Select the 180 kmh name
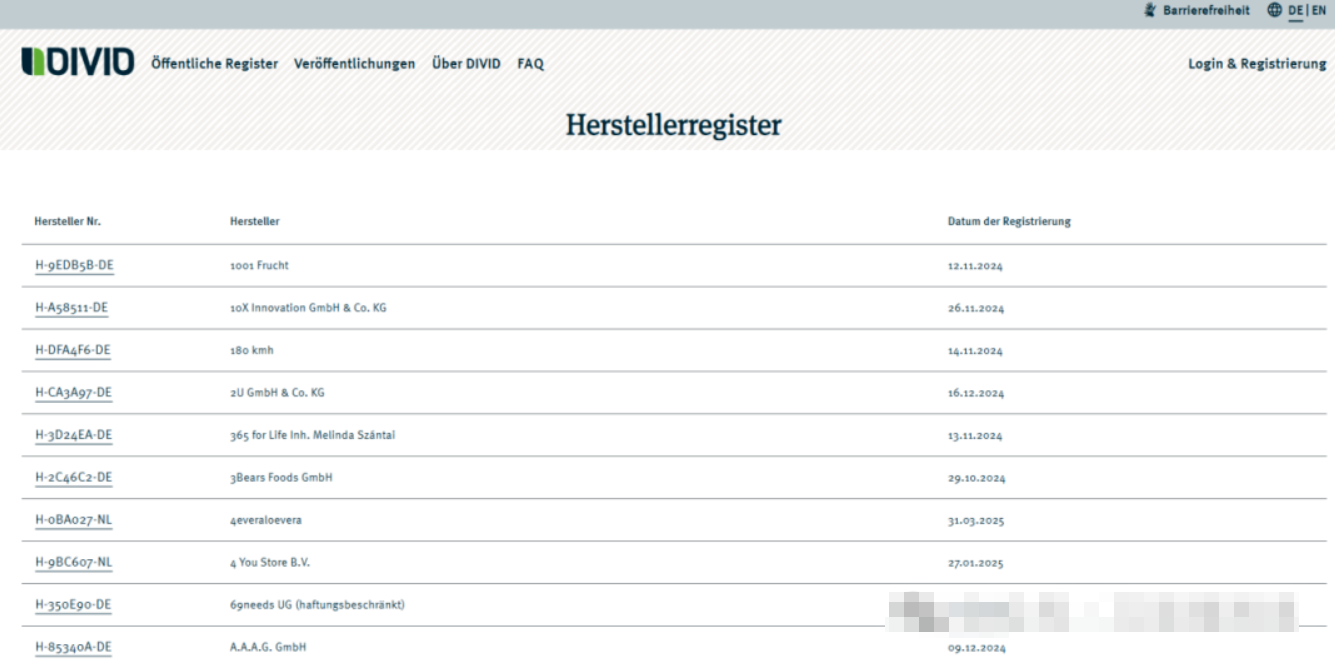 click(x=251, y=351)
